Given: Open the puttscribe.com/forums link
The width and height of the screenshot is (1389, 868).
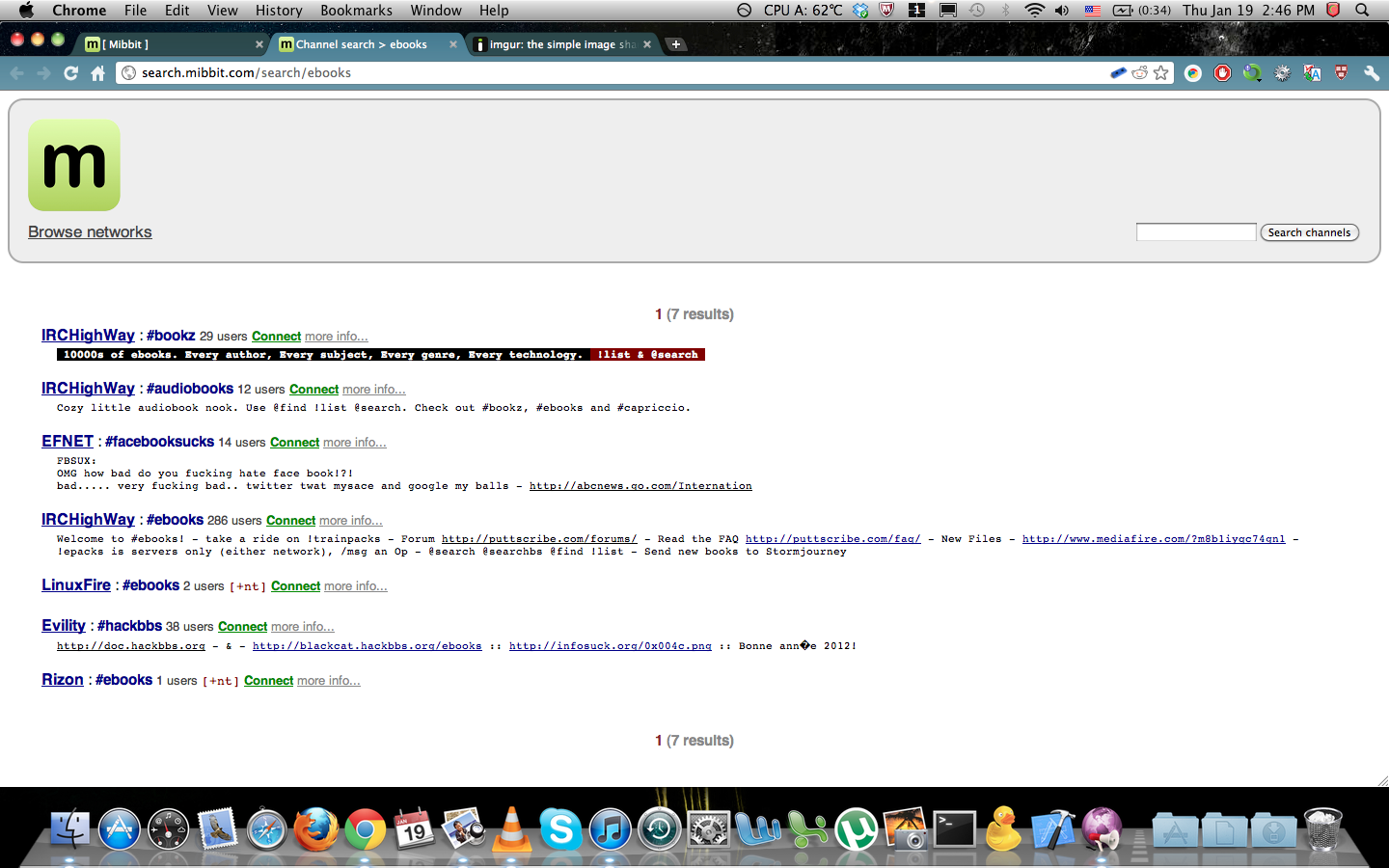Looking at the screenshot, I should click(x=539, y=539).
